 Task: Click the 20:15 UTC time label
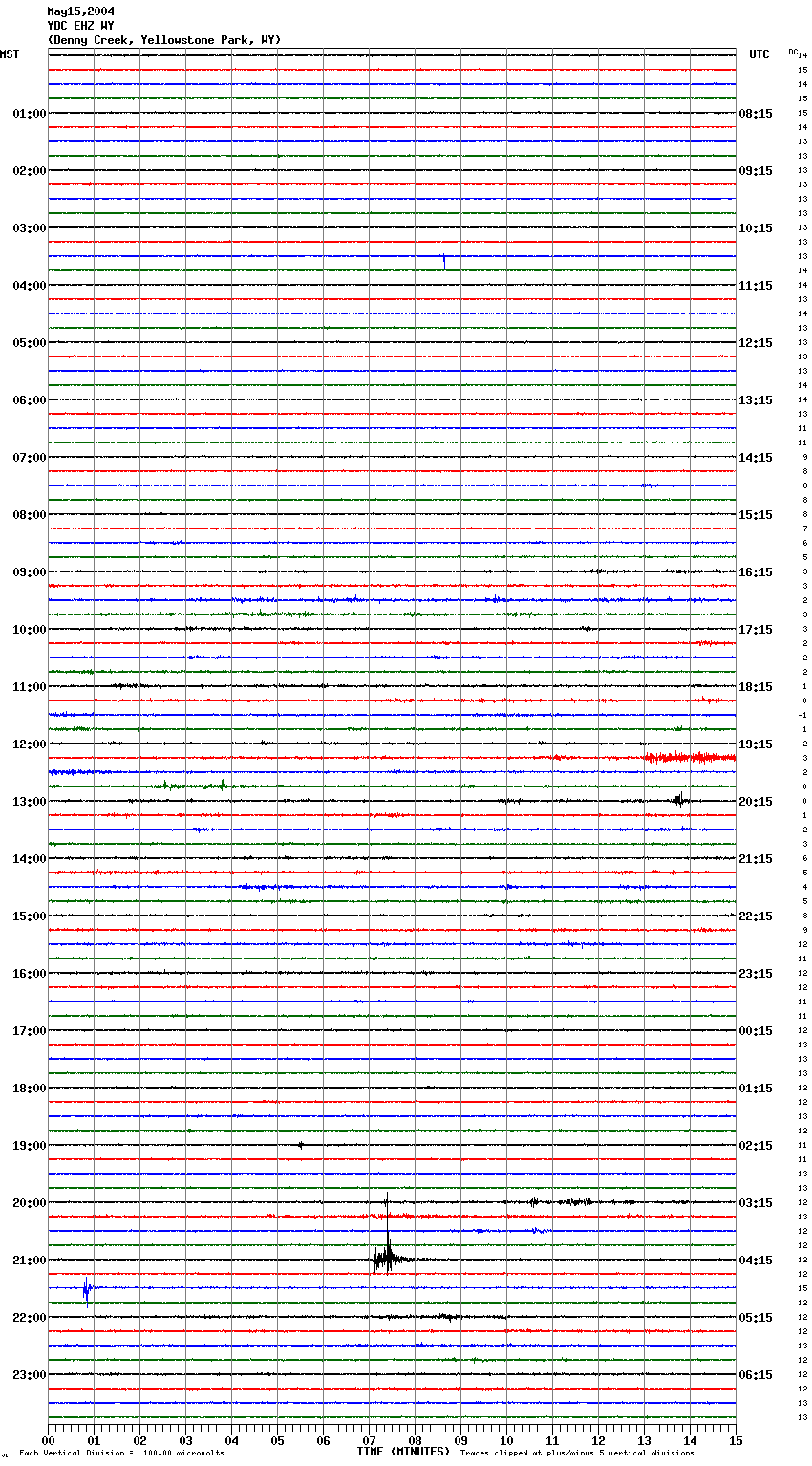[x=756, y=802]
